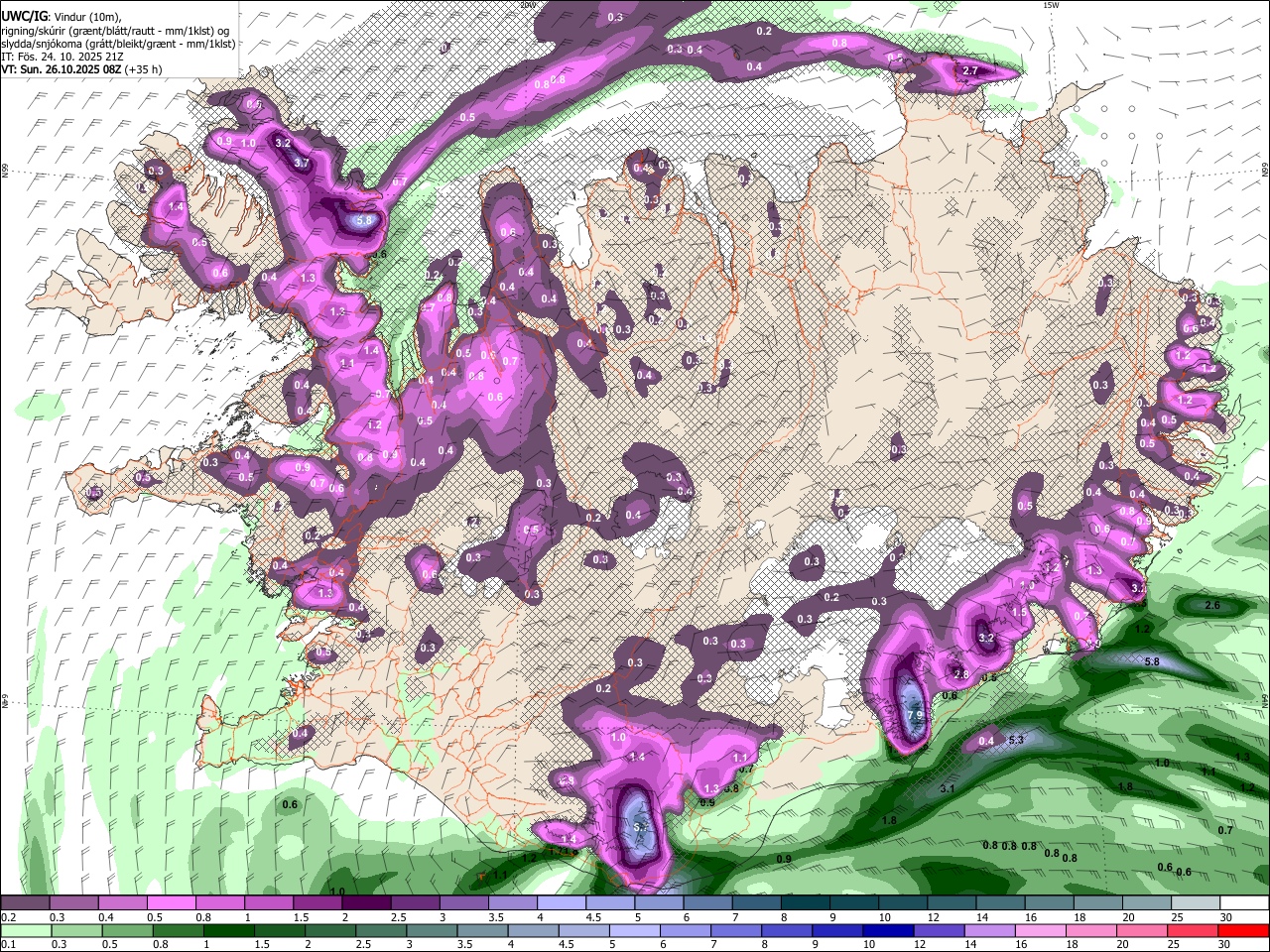Click the 'IT: Fös. 24. 10. 2025 21Z' line
The image size is (1270, 952).
coord(61,57)
